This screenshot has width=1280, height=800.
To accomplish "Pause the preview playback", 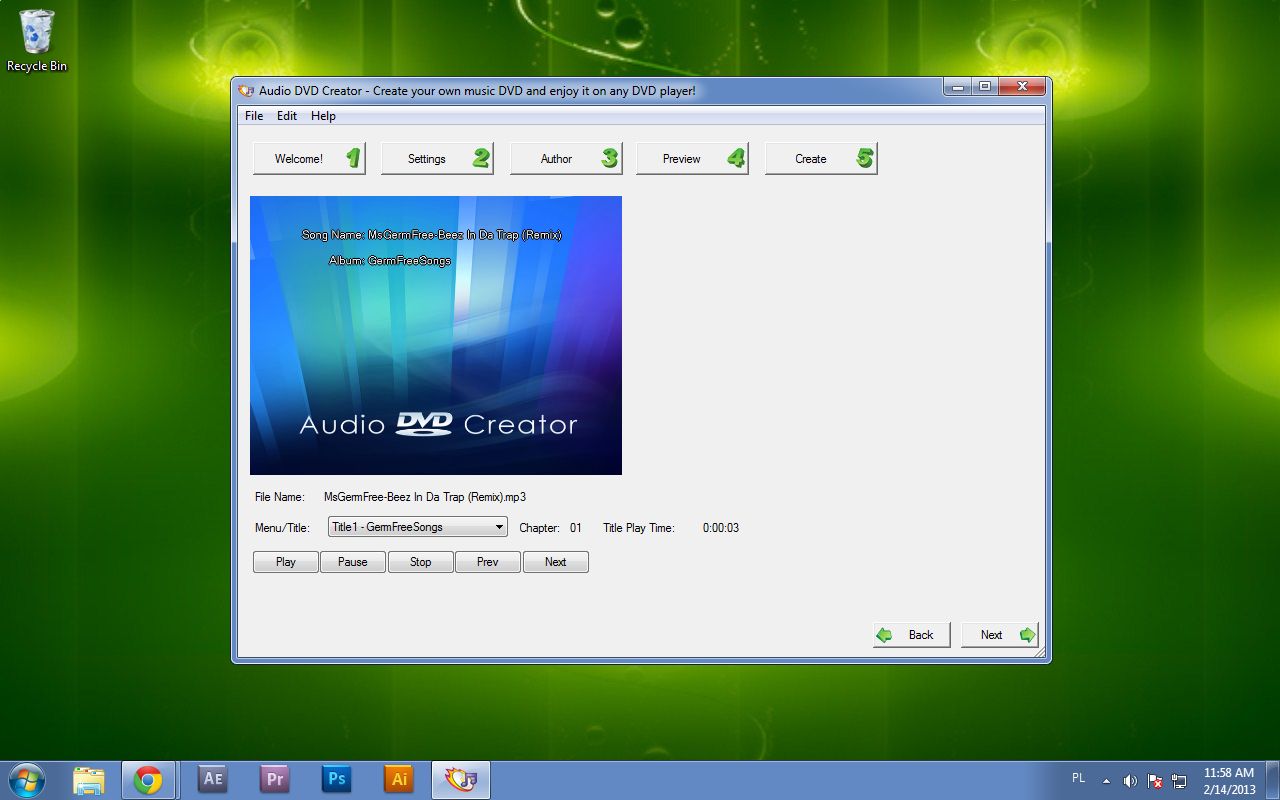I will (x=353, y=562).
